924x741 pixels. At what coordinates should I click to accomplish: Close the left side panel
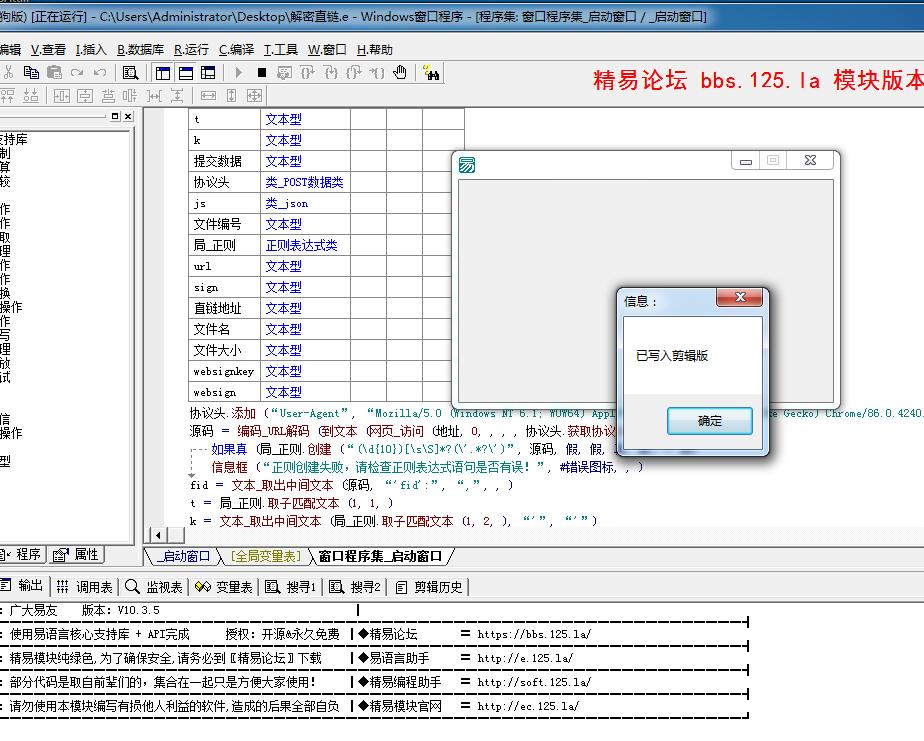click(128, 116)
